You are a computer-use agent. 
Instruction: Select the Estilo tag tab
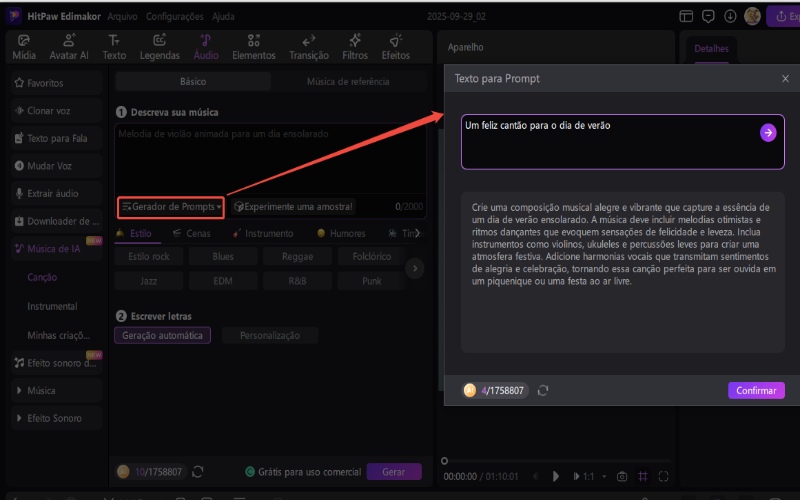[135, 233]
